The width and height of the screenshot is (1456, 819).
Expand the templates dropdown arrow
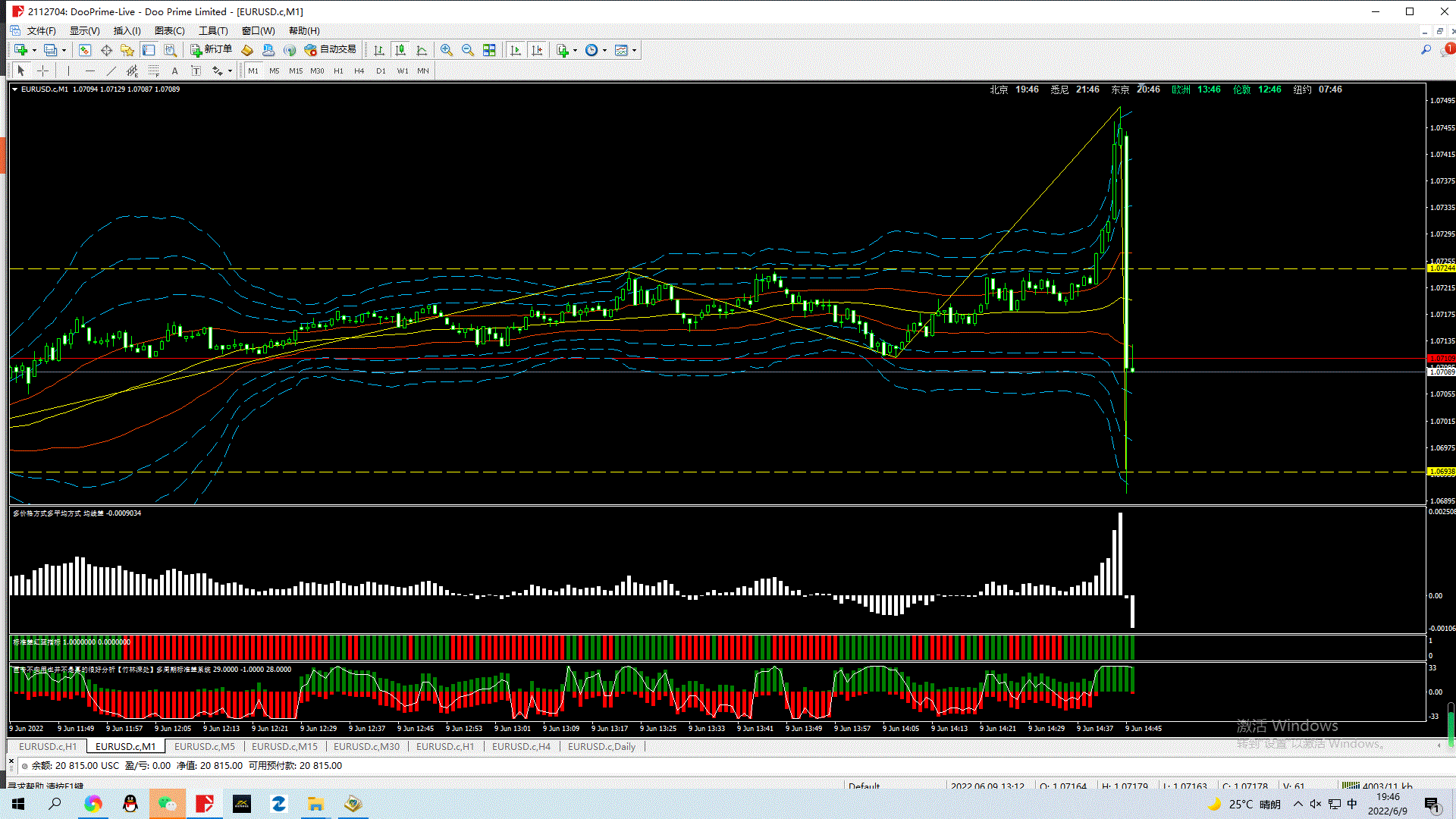coord(634,50)
